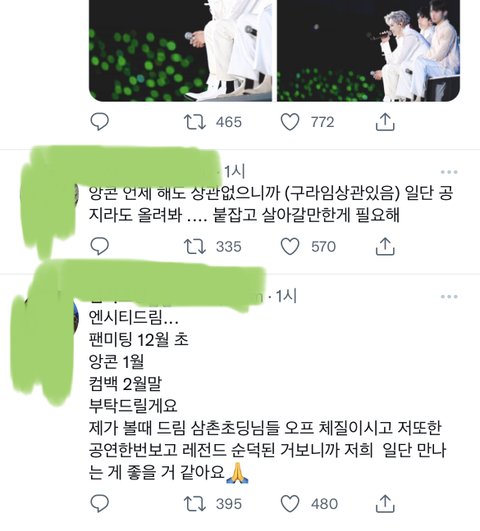The width and height of the screenshot is (480, 531).
Task: Share the tweet with 570 likes
Action: coord(385,247)
